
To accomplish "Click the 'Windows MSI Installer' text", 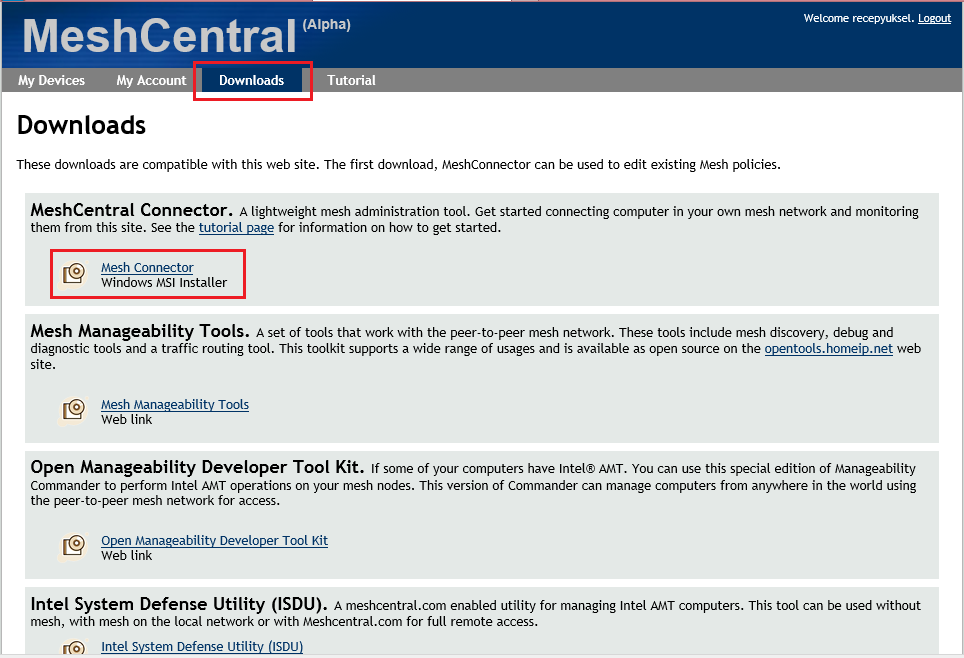I will 164,283.
